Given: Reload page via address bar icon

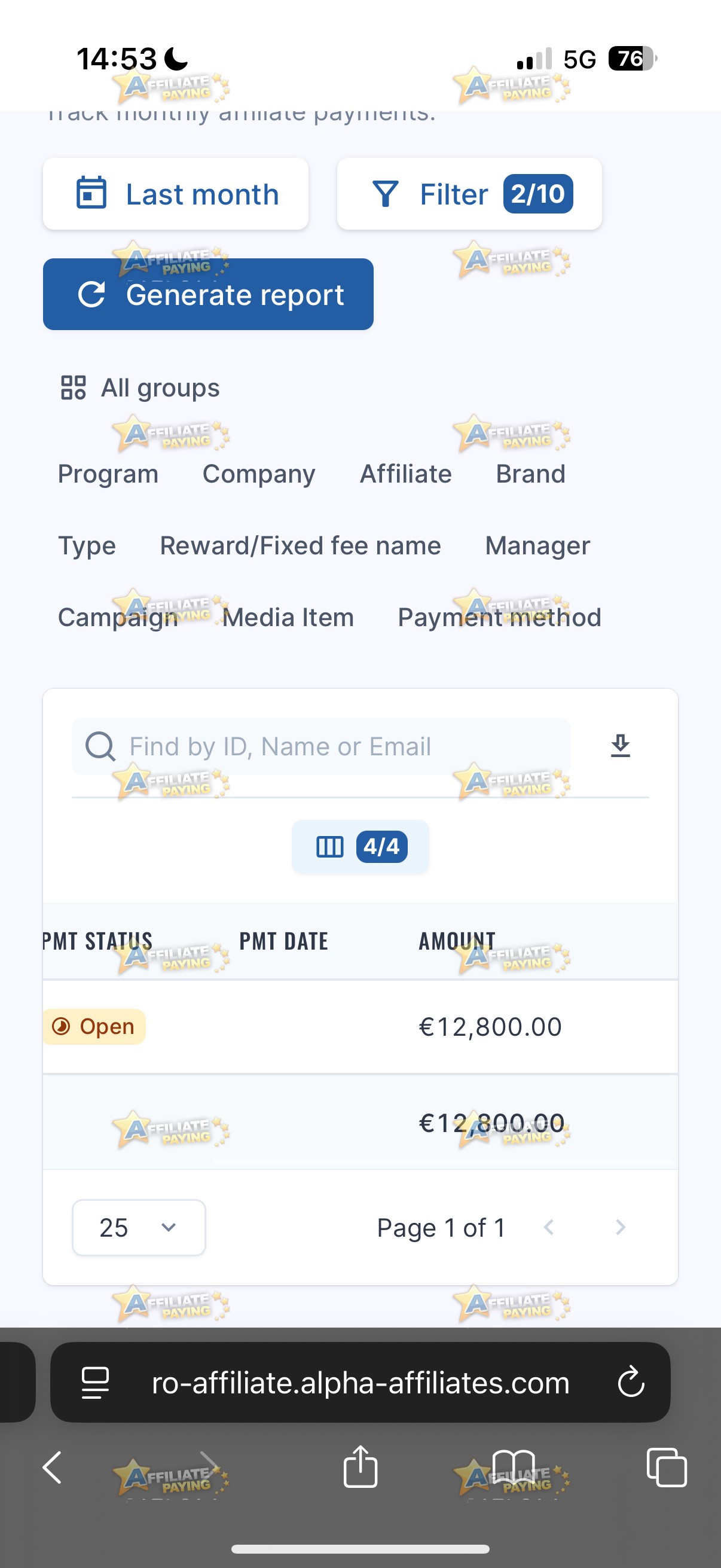Looking at the screenshot, I should (631, 1382).
